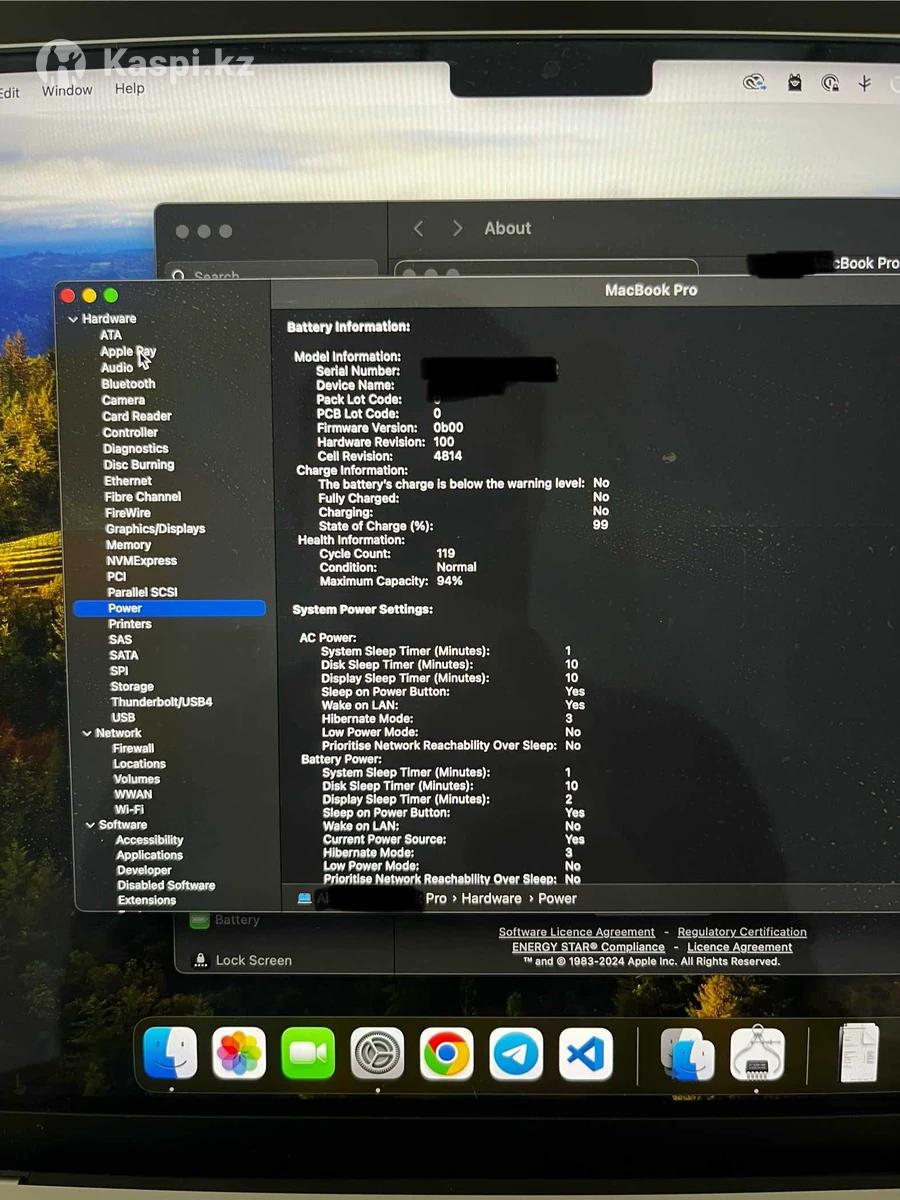This screenshot has height=1200, width=900.
Task: Select Bluetooth in the sidebar
Action: (x=128, y=384)
